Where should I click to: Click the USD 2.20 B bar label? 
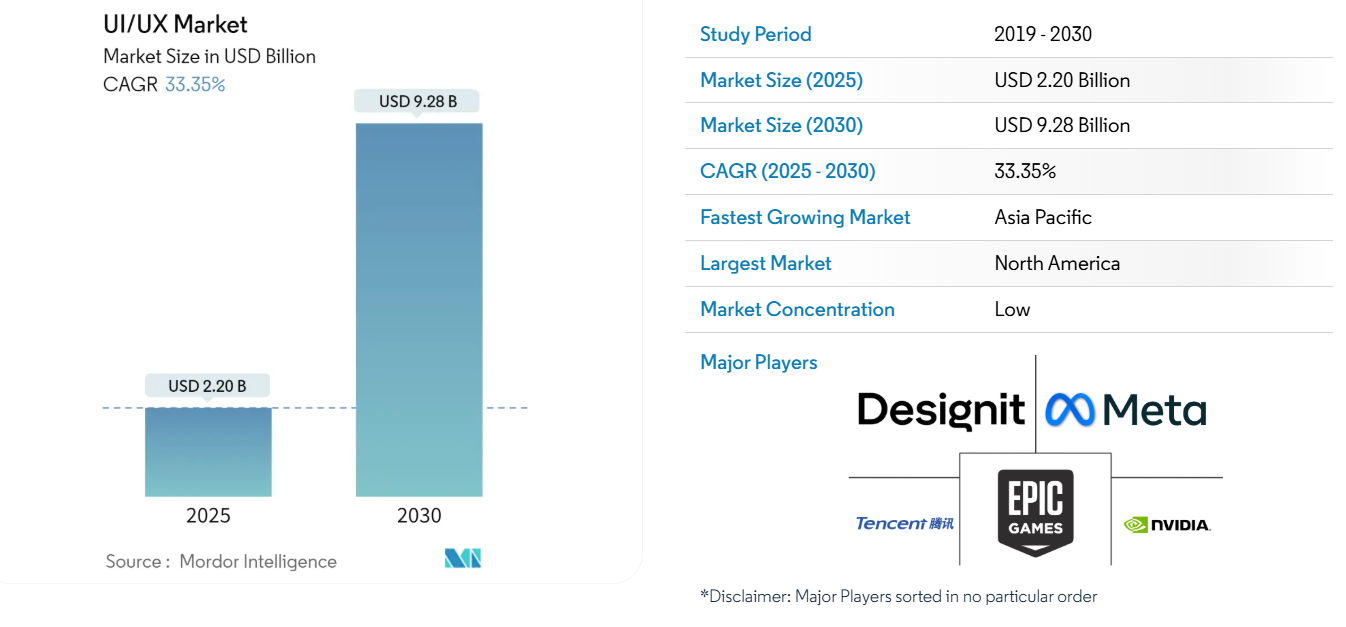[x=207, y=386]
